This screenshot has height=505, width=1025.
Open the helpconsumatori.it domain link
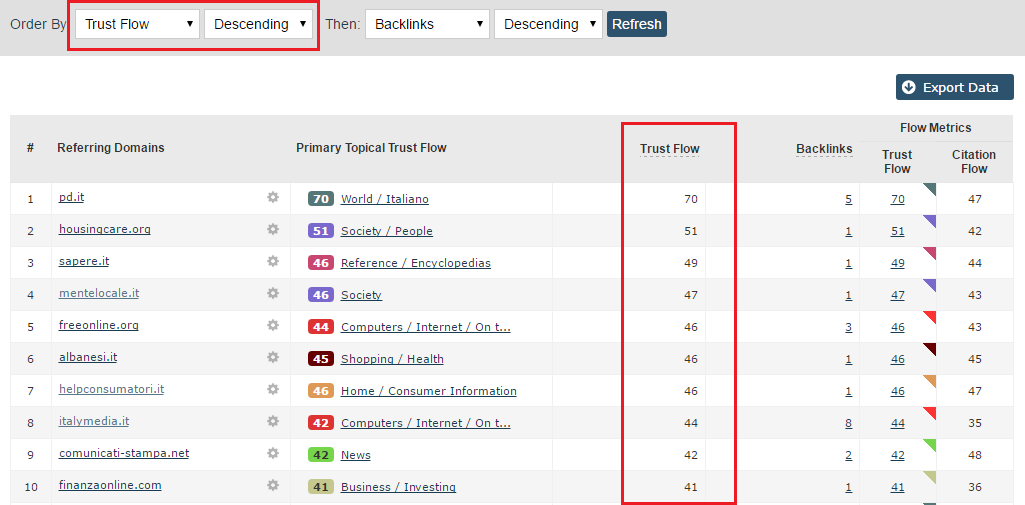[111, 389]
